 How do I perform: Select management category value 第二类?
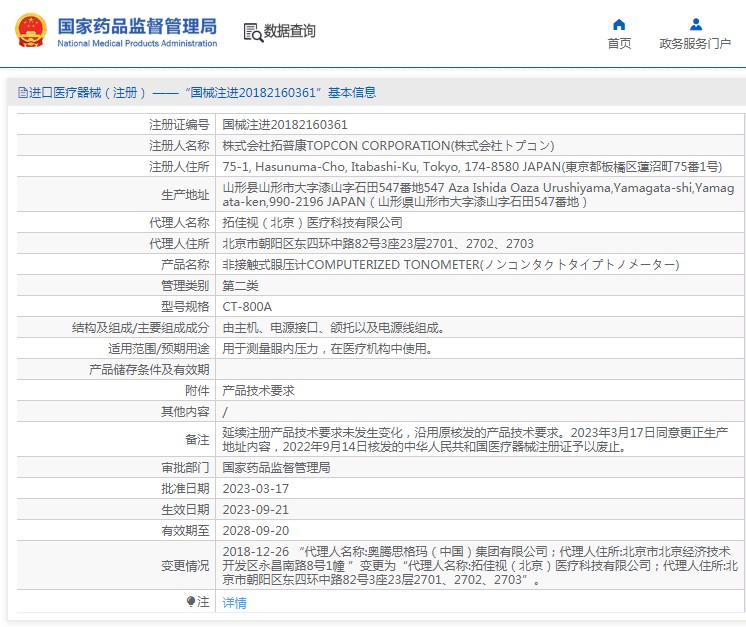tap(240, 285)
